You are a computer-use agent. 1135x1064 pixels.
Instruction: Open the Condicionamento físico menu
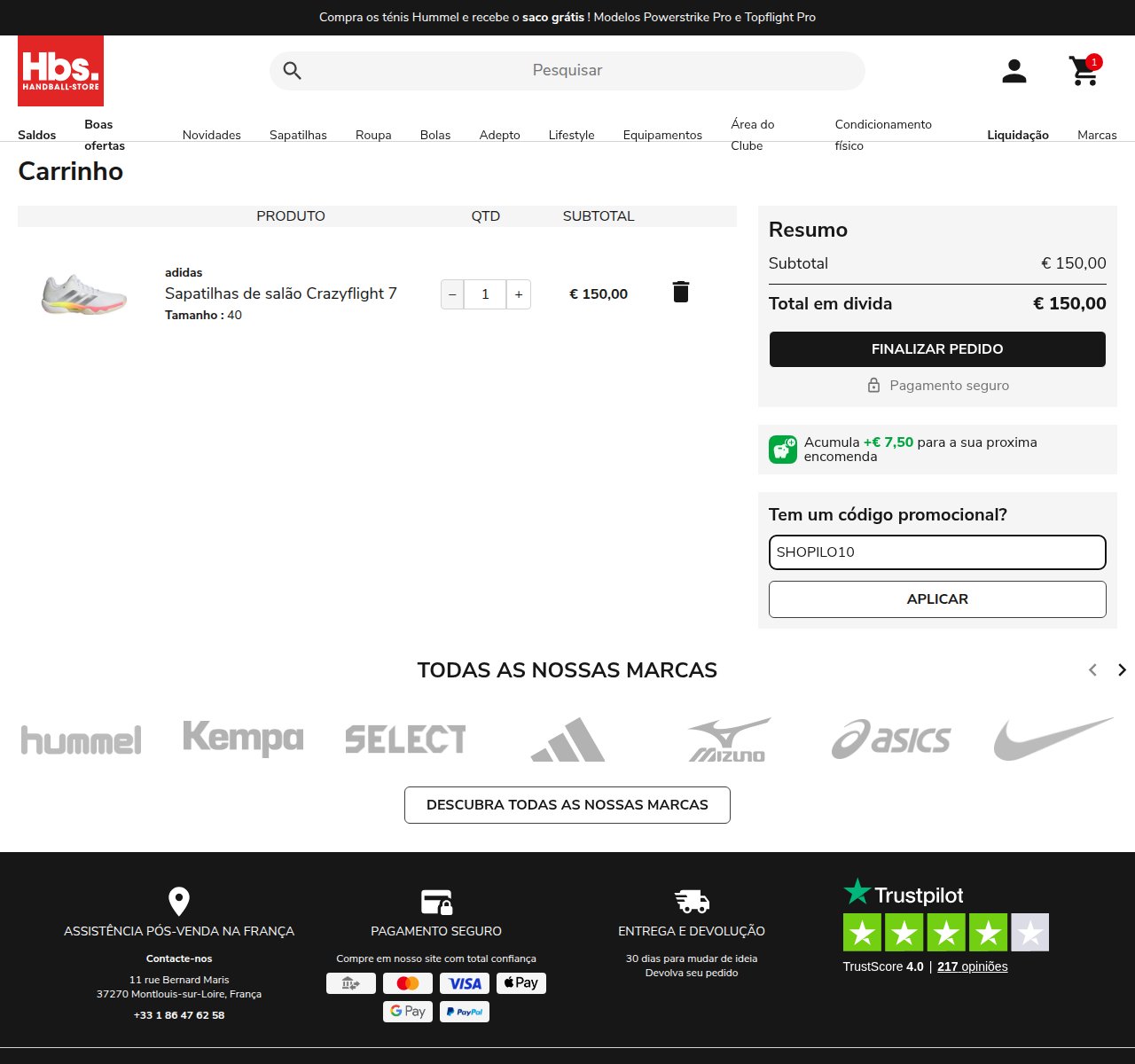coord(883,135)
